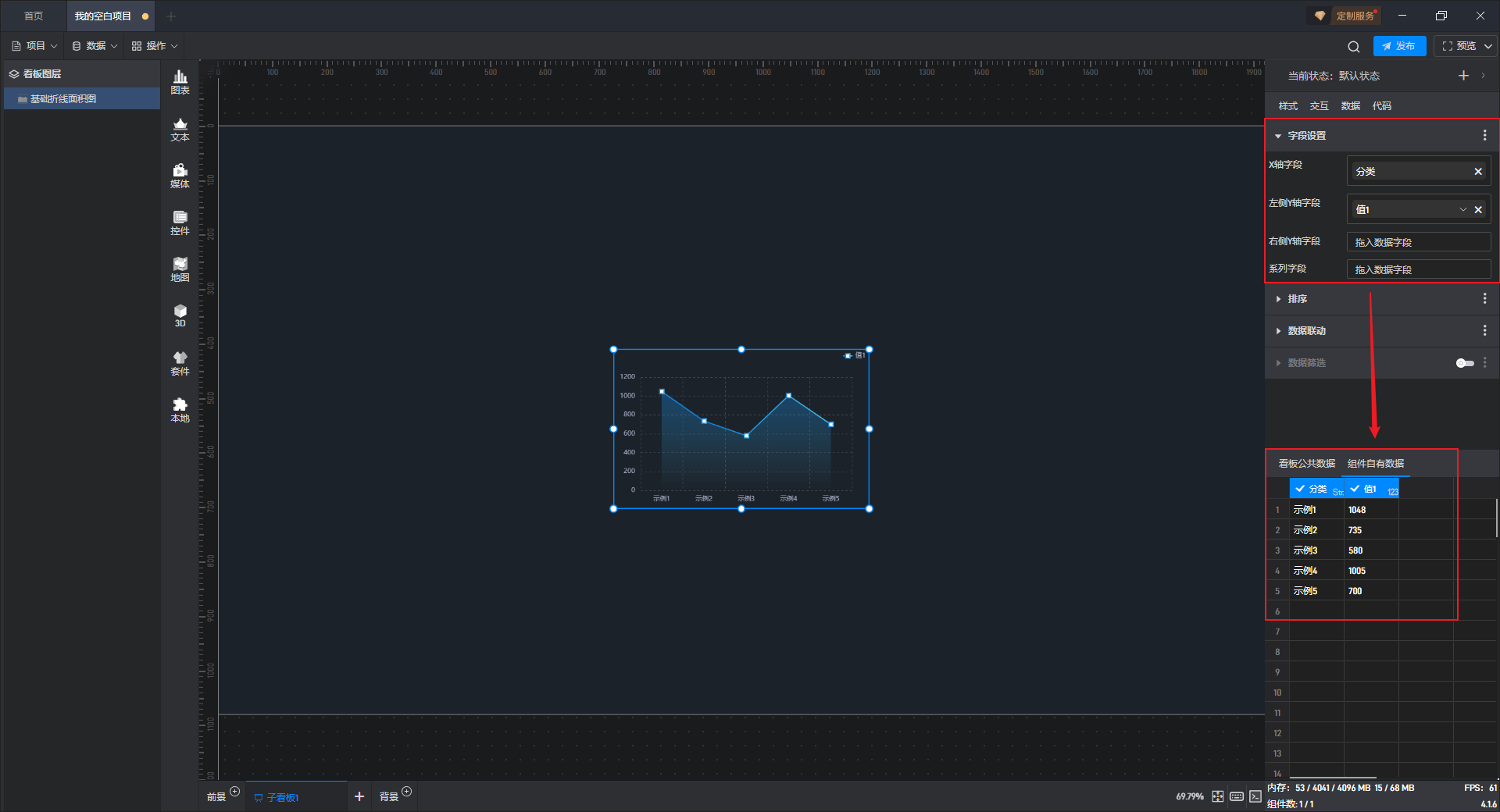This screenshot has width=1500, height=812.
Task: Expand the 排序 section
Action: pos(1278,299)
